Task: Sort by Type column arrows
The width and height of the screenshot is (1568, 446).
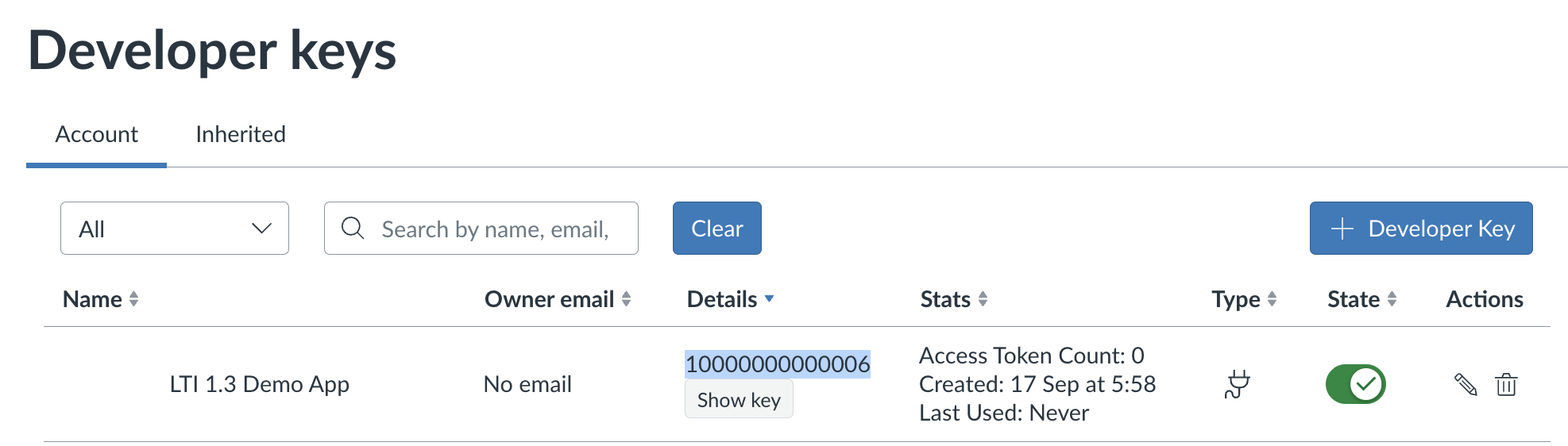Action: click(x=1272, y=299)
